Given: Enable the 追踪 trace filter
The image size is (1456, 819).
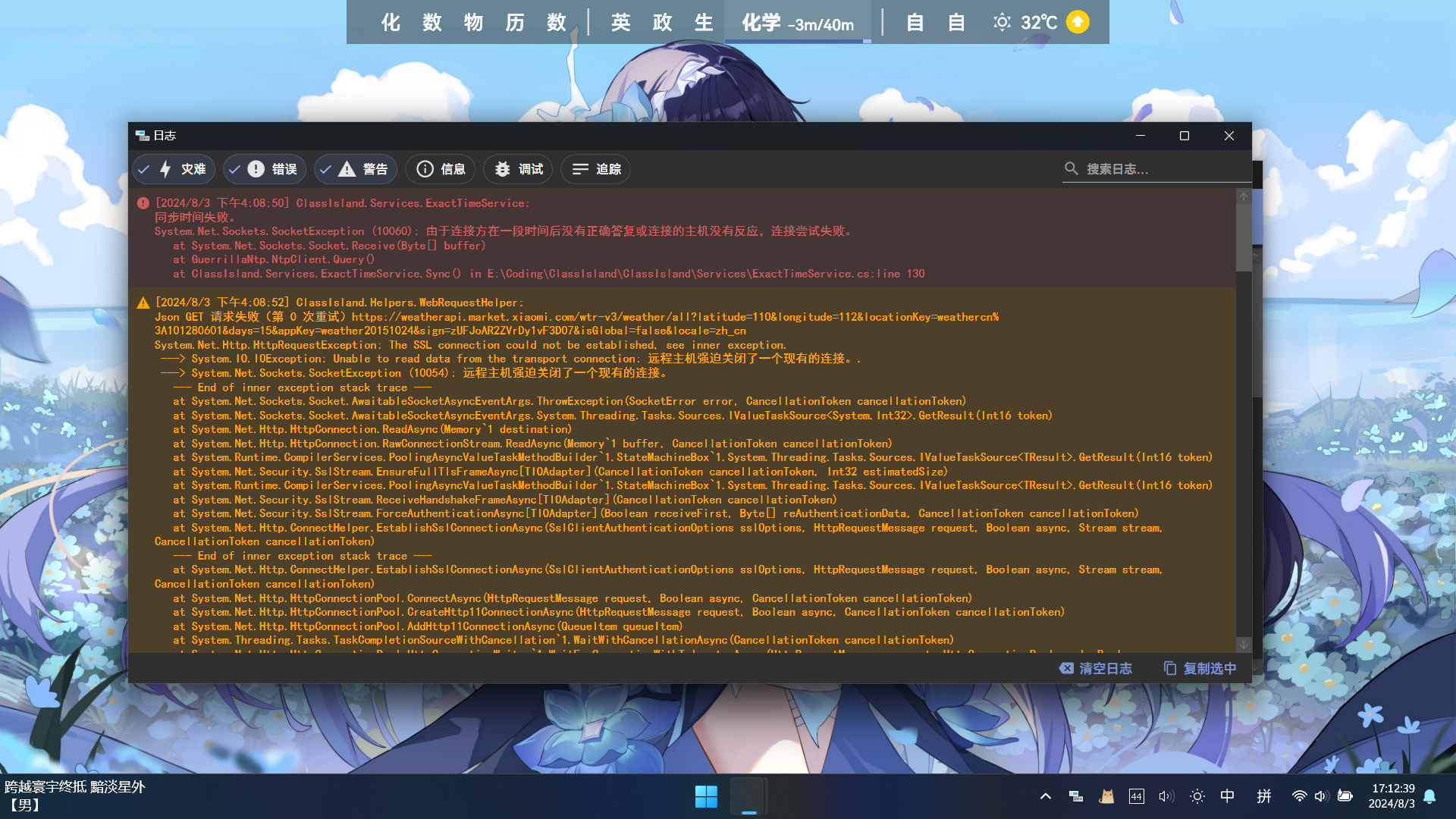Looking at the screenshot, I should click(596, 169).
